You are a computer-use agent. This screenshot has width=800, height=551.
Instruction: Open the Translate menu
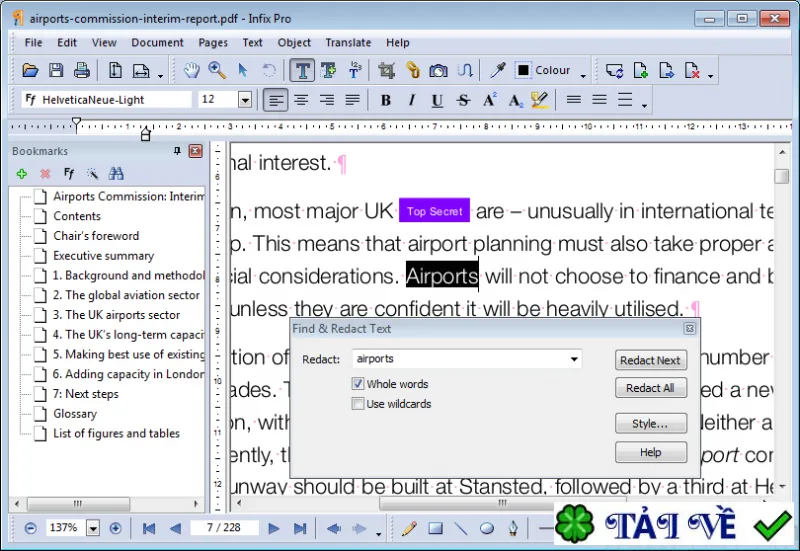click(348, 43)
